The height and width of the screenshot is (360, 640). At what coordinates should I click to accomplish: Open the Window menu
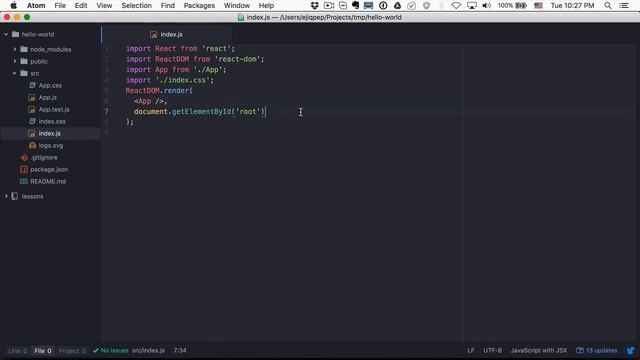(237, 5)
